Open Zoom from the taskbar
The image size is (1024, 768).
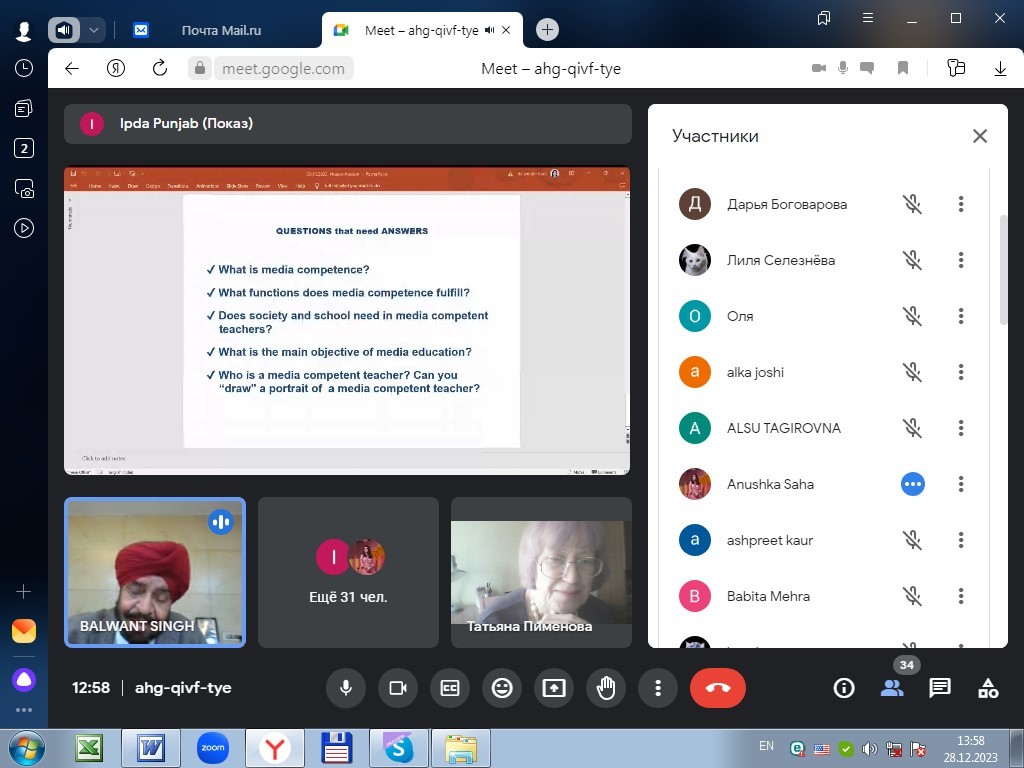[x=213, y=747]
